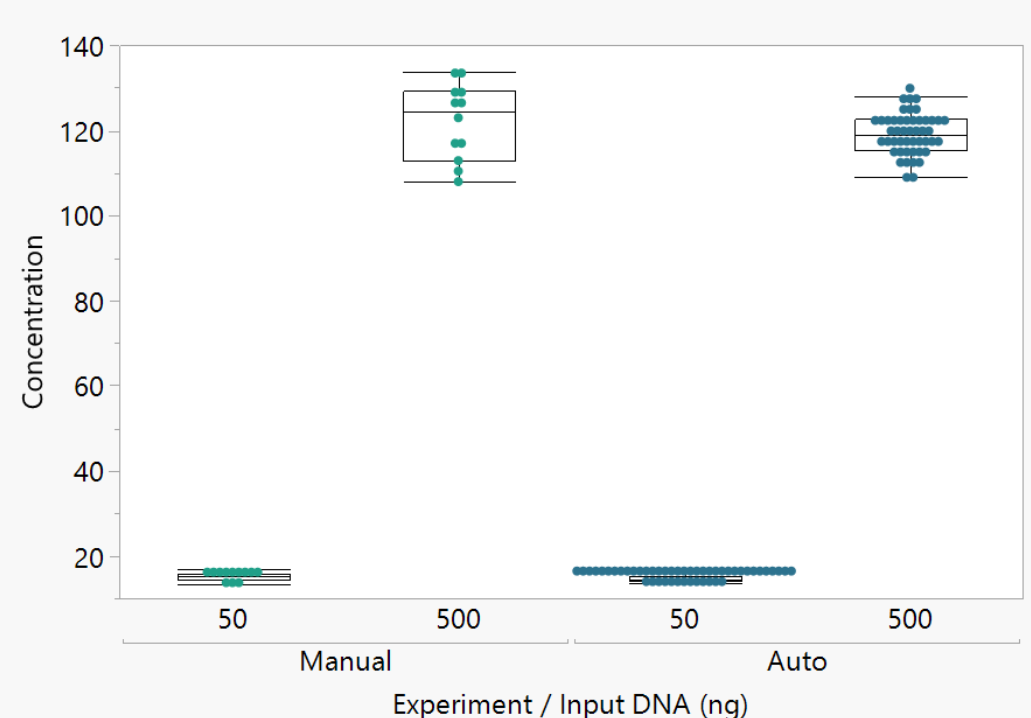
Task: Click the 50 label under Auto
Action: click(684, 620)
